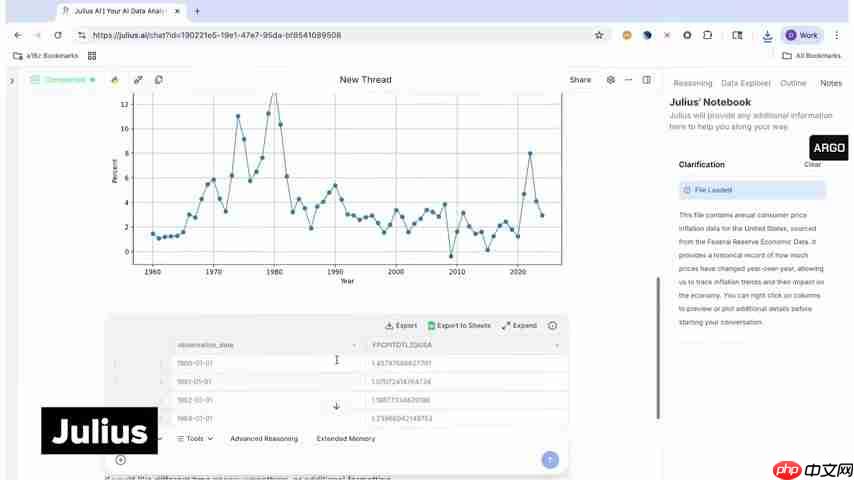Screen dimensions: 854x480
Task: Open the browser downloads icon
Action: [x=767, y=36]
